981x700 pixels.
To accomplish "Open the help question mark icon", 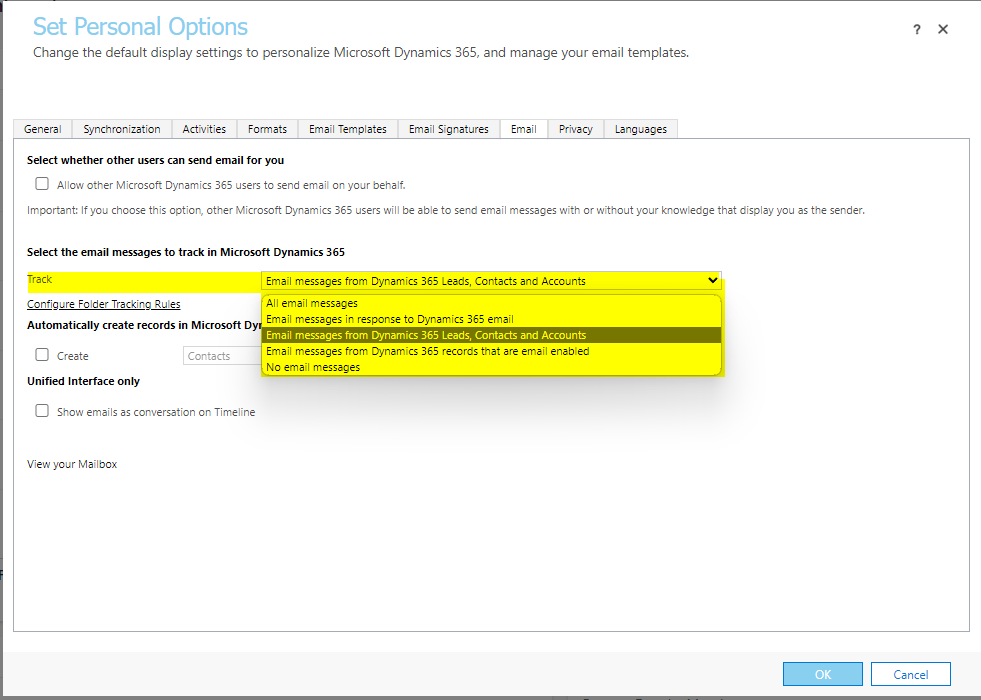I will tap(917, 29).
